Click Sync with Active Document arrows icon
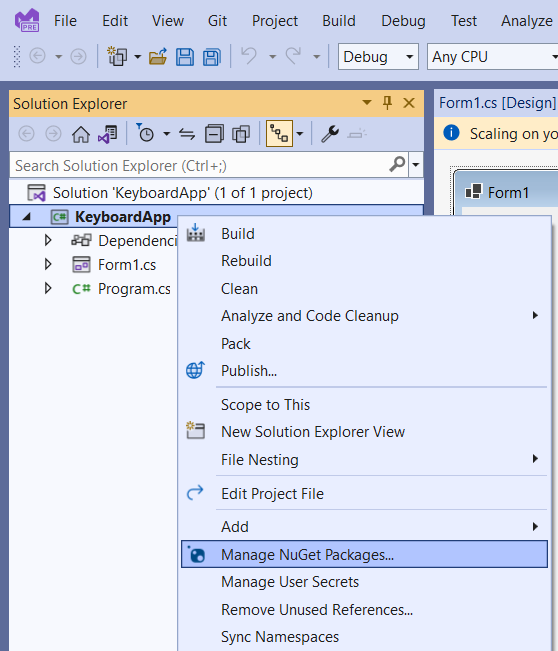558x651 pixels. (187, 134)
